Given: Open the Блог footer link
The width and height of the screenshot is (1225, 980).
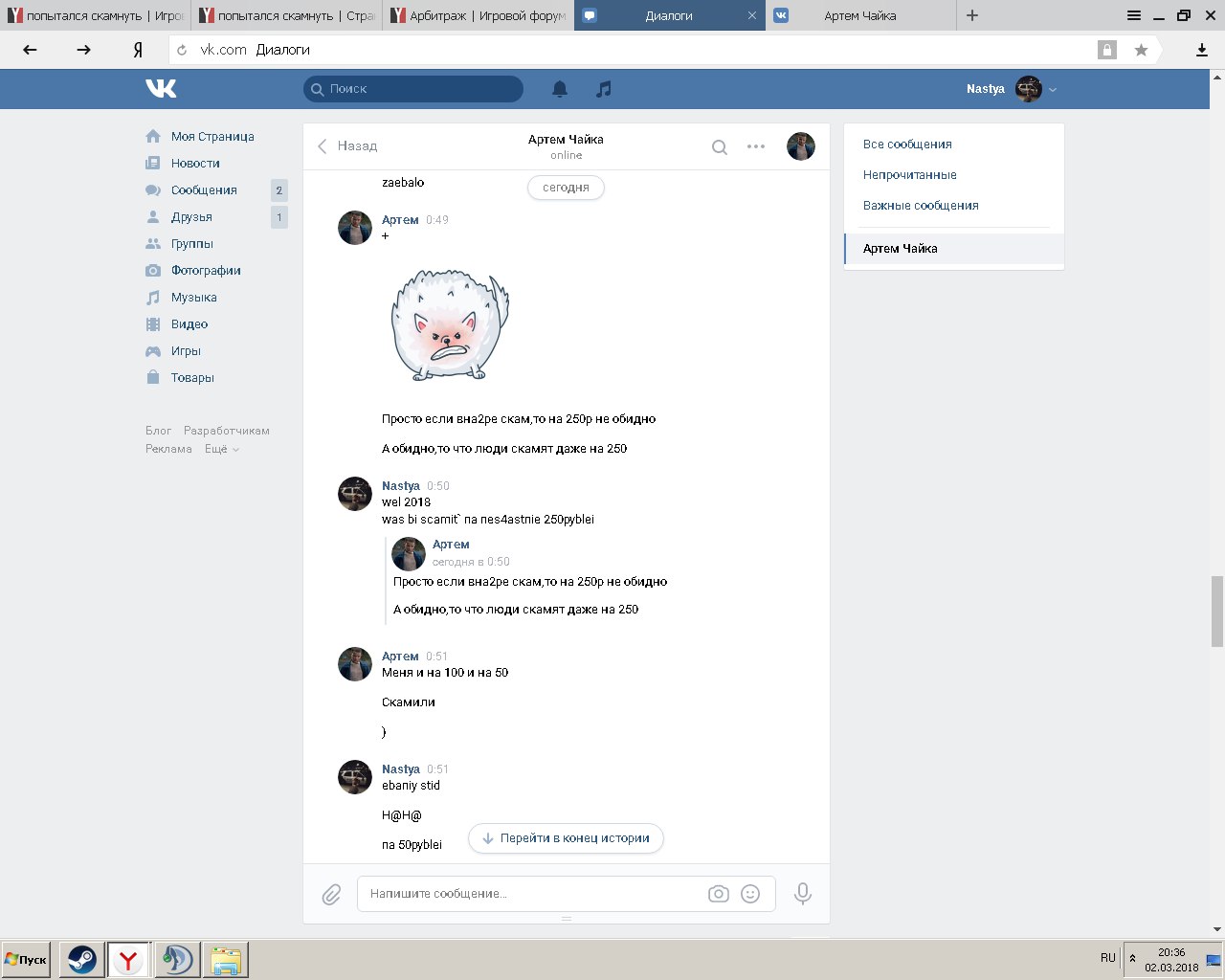Looking at the screenshot, I should (x=159, y=431).
